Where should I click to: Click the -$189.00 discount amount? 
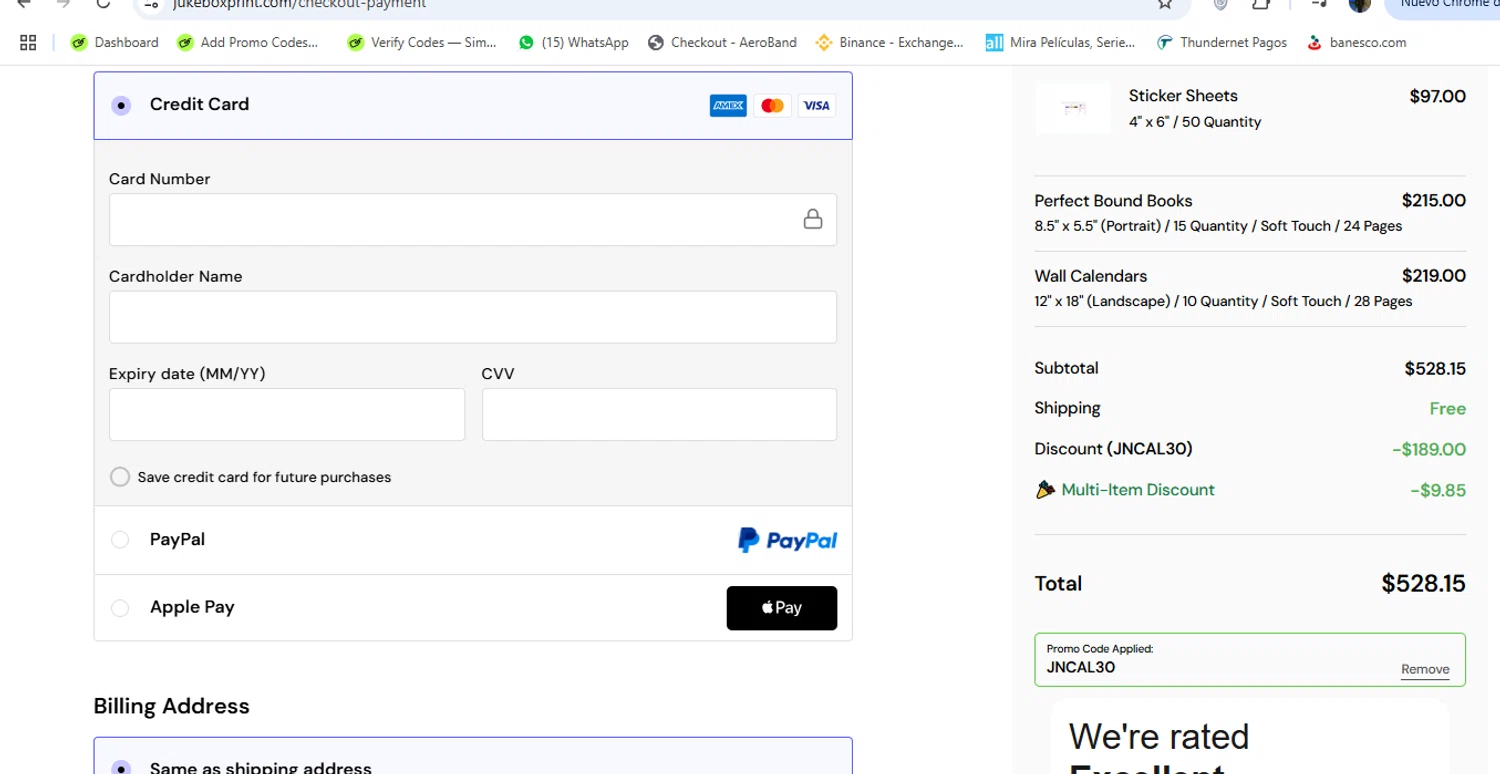(x=1429, y=450)
